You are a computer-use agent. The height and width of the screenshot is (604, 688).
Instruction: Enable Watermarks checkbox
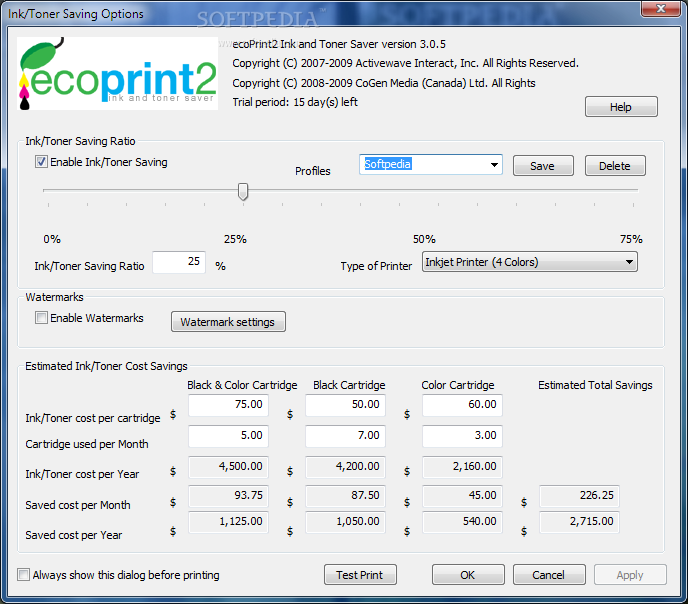click(41, 318)
